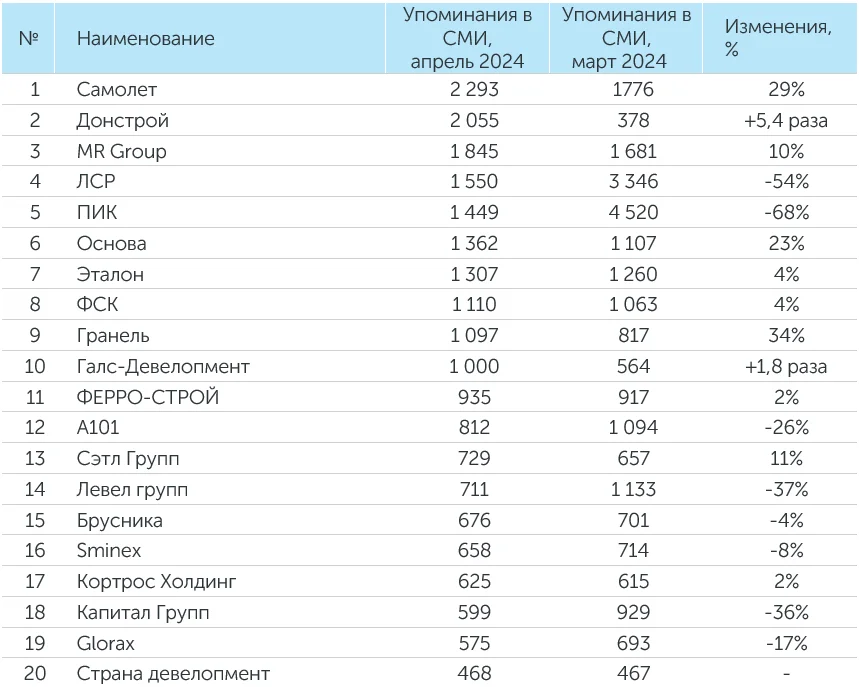This screenshot has width=859, height=687.
Task: Click the "+5,4 раза" change value
Action: click(786, 121)
